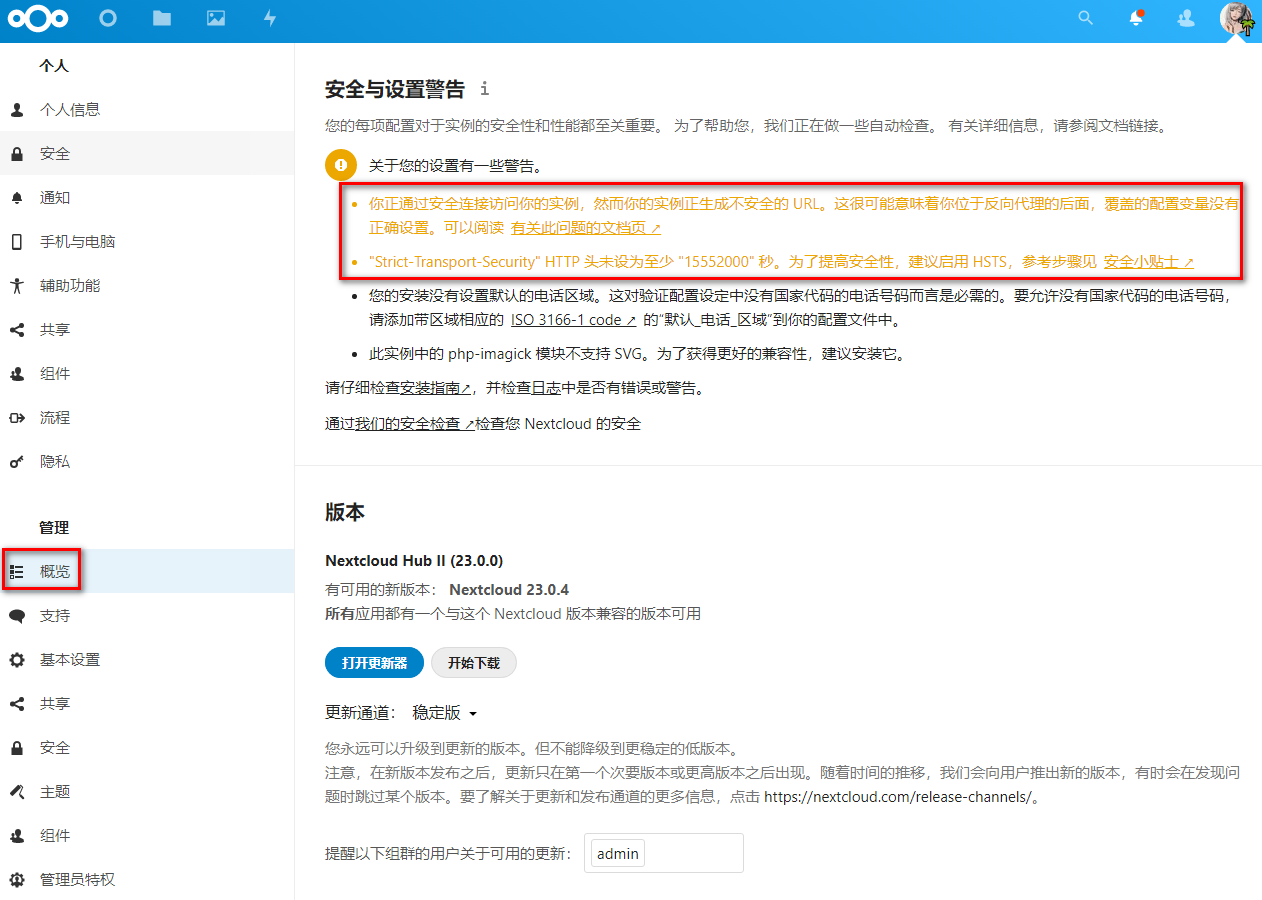Open 隐私 settings in the sidebar
Viewport: 1262px width, 900px height.
tap(55, 461)
